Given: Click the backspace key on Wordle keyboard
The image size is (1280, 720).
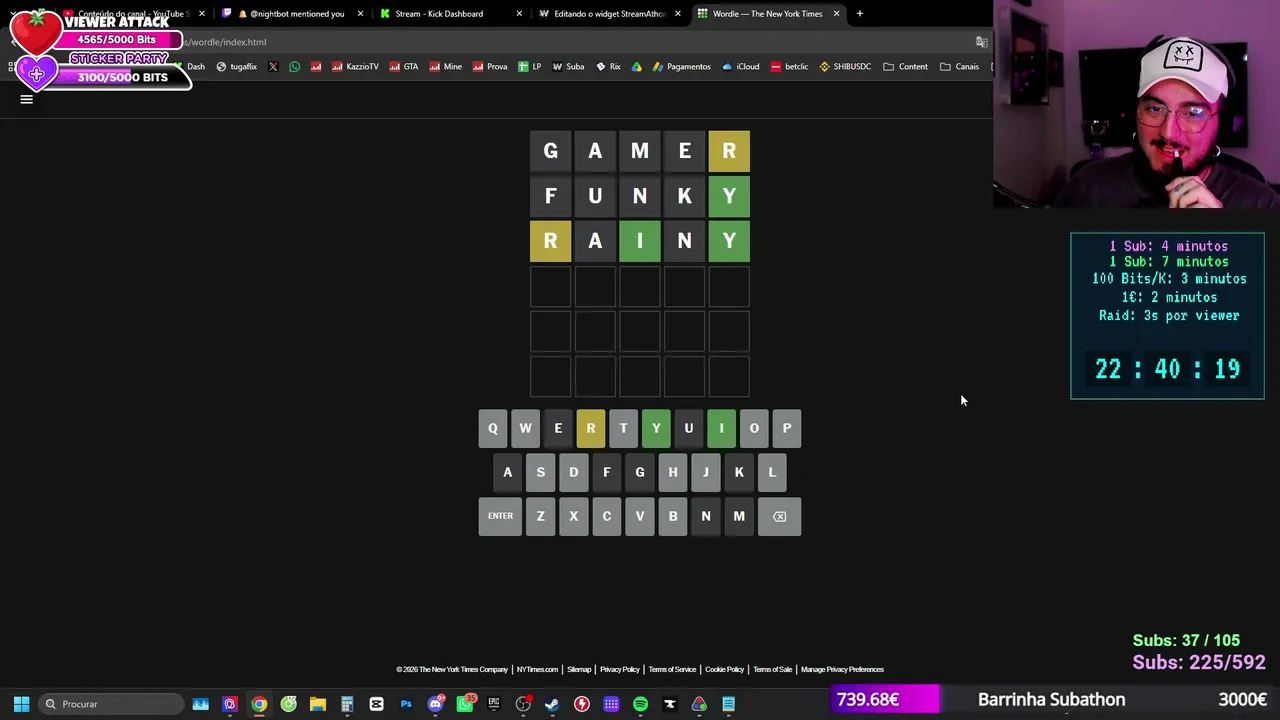Looking at the screenshot, I should point(779,516).
